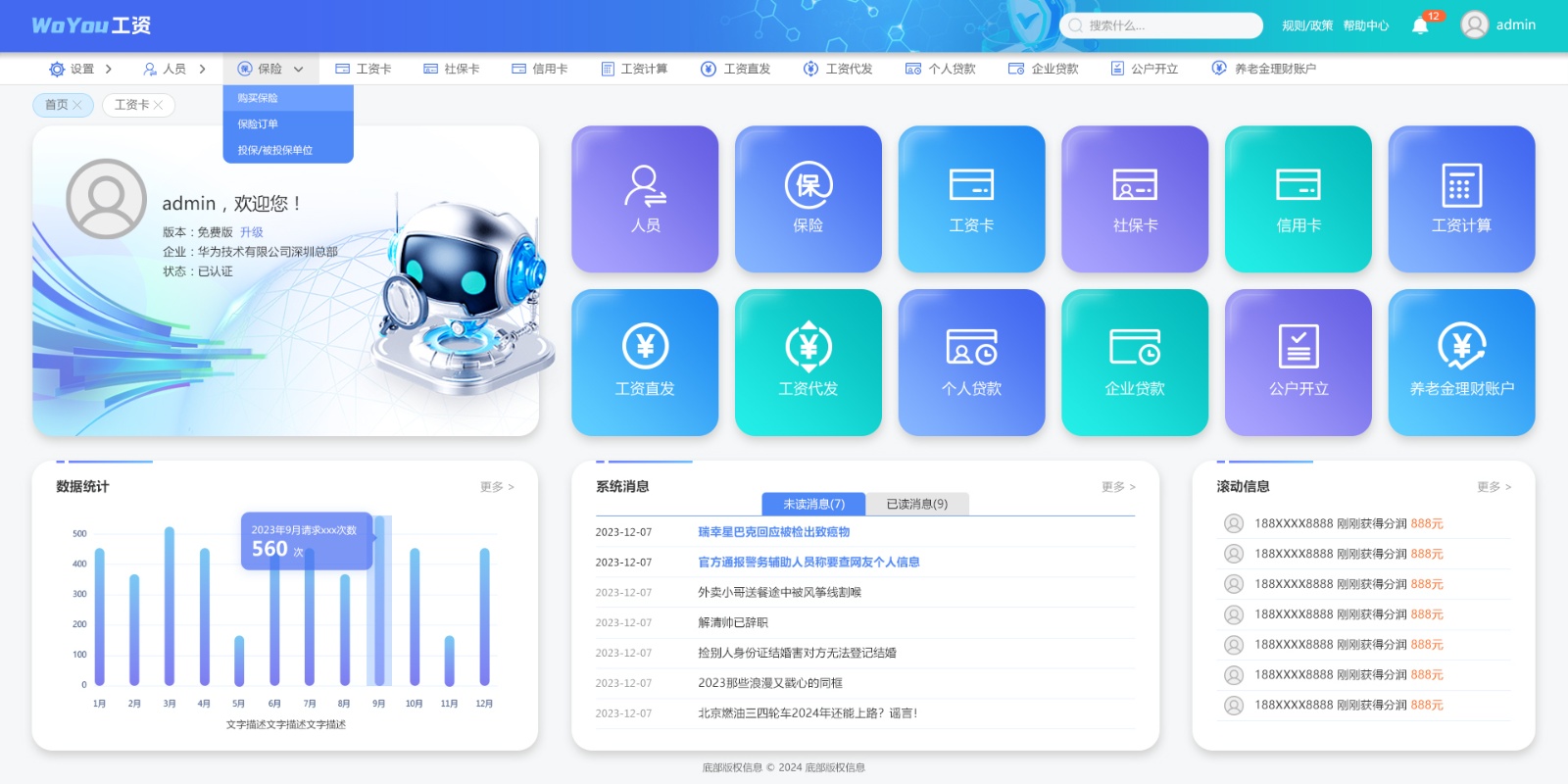Collapse the 保险 dropdown arrow
1568x784 pixels.
[298, 69]
